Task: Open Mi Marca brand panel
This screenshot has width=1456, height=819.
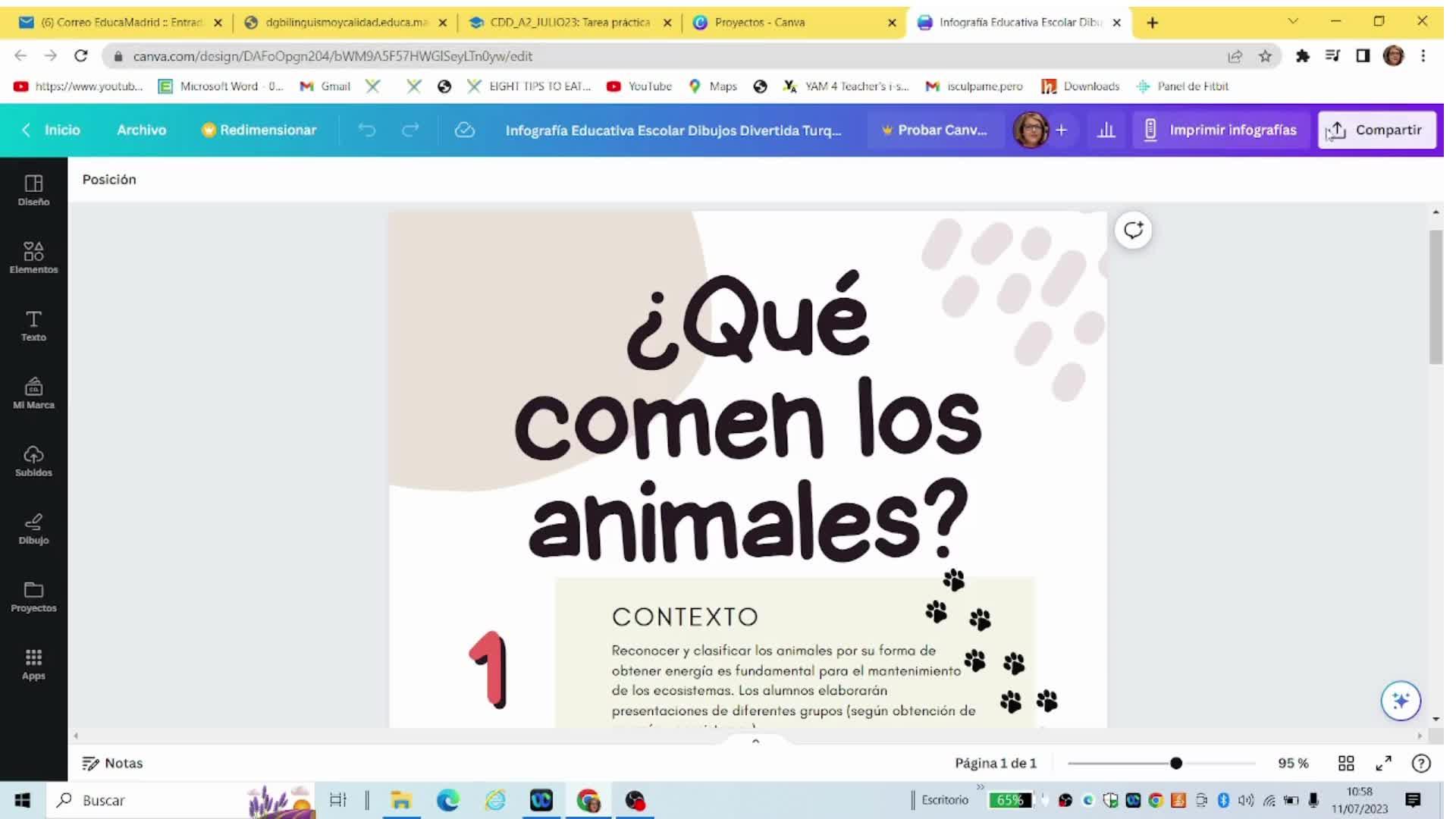Action: (x=33, y=394)
